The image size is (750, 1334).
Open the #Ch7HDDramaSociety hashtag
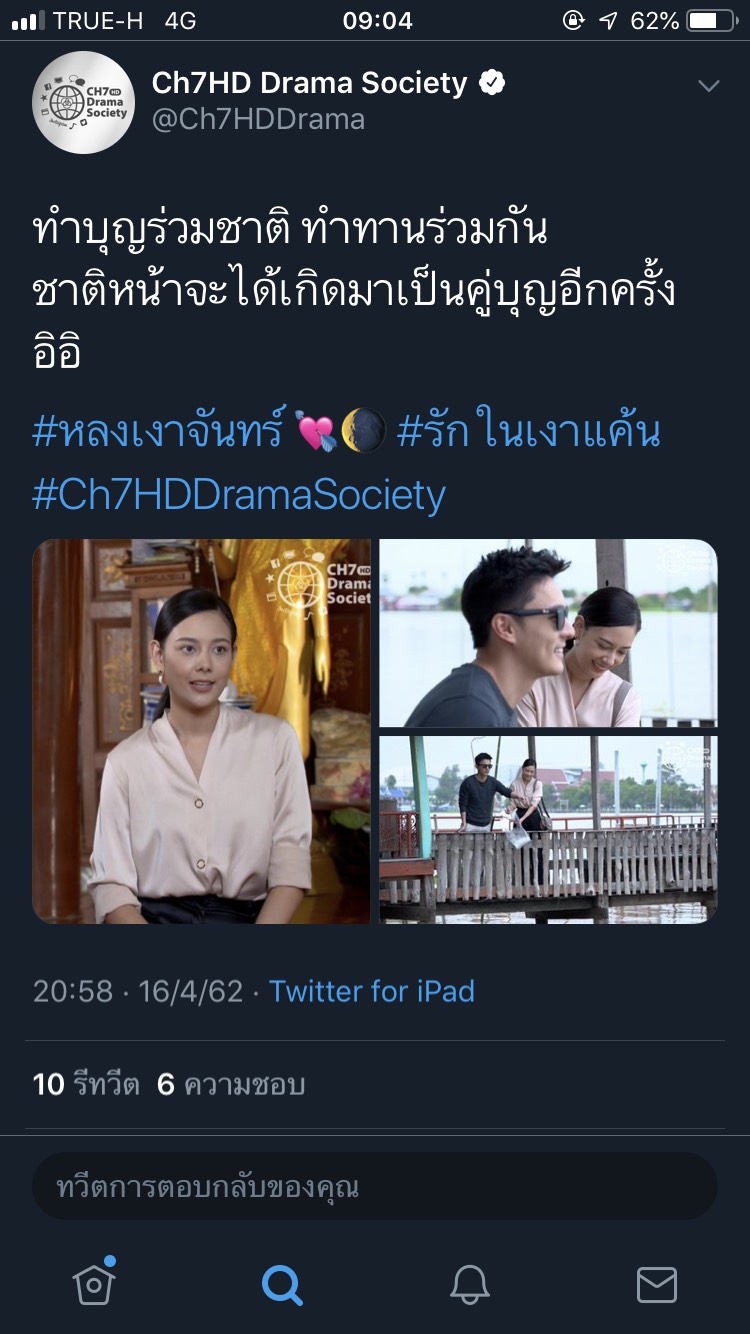click(239, 495)
